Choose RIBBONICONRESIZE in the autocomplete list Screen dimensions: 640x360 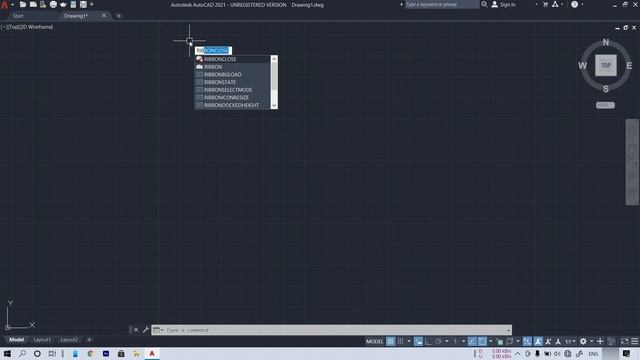232,98
